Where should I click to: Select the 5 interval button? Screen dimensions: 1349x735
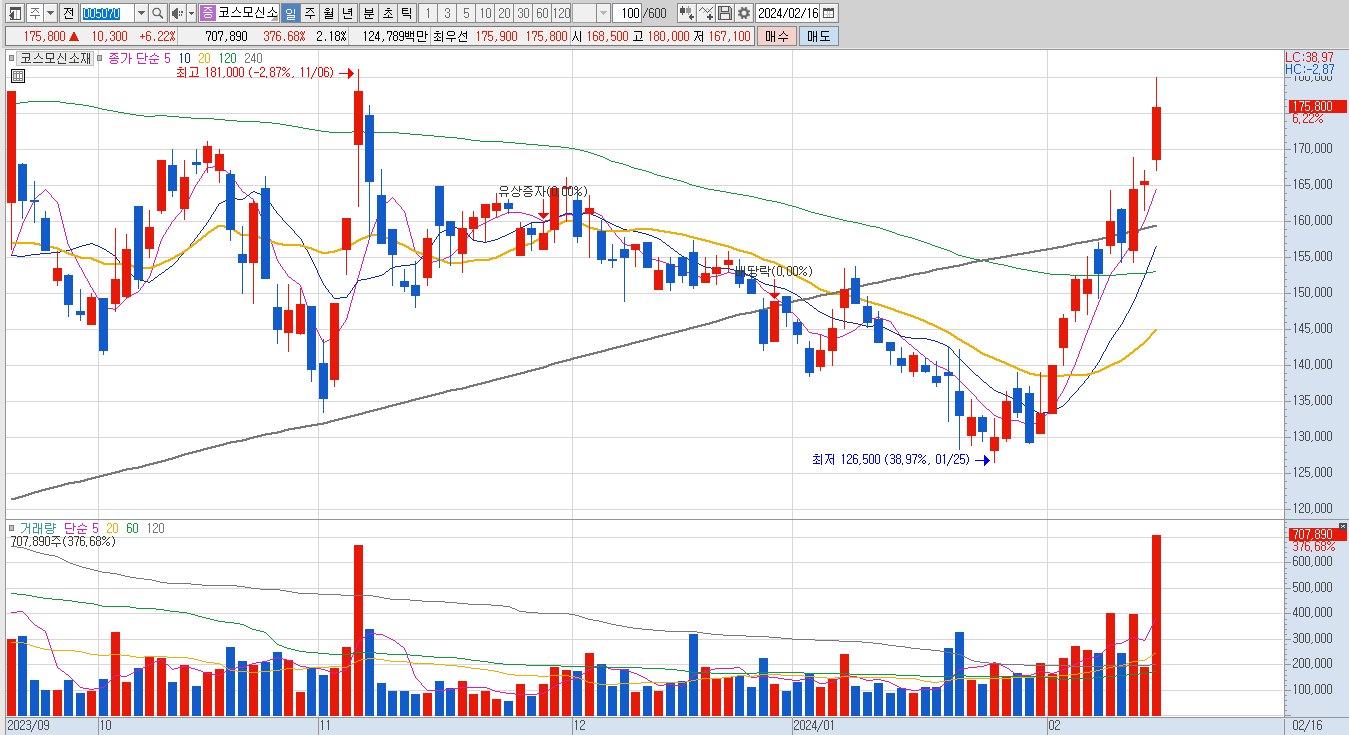pos(465,13)
